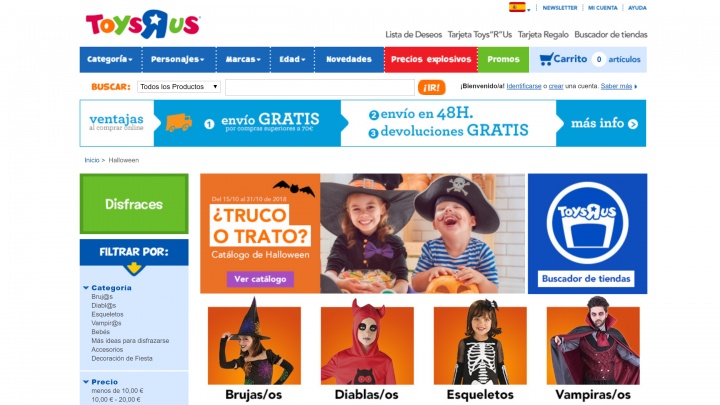Open the Precios explosivos tab
Screen dimensions: 720x405
click(x=431, y=59)
